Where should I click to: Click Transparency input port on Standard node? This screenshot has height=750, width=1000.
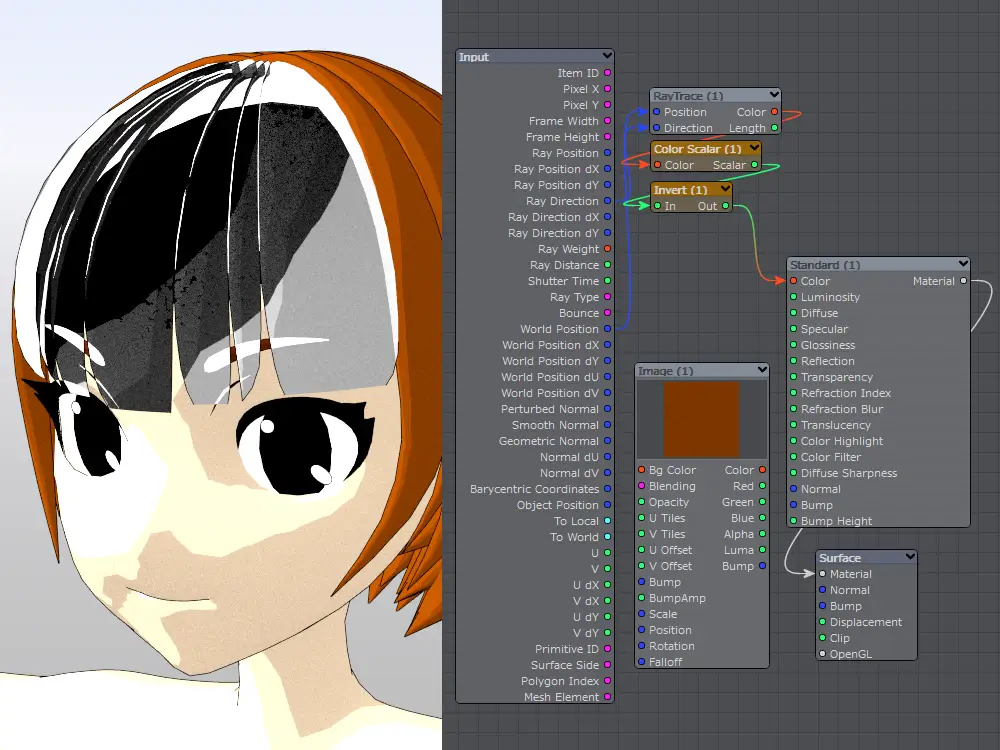coord(793,377)
